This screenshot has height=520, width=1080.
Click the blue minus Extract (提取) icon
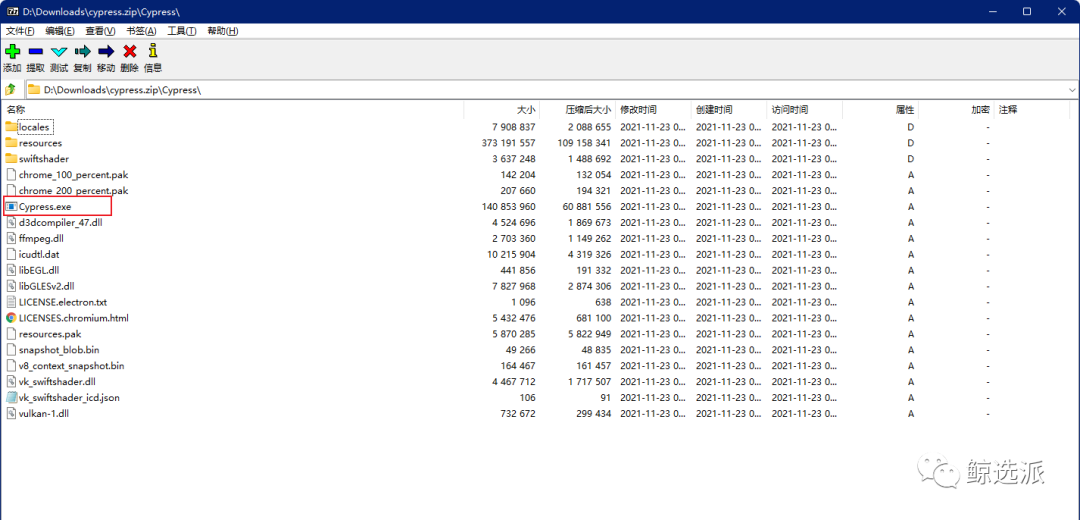(36, 51)
